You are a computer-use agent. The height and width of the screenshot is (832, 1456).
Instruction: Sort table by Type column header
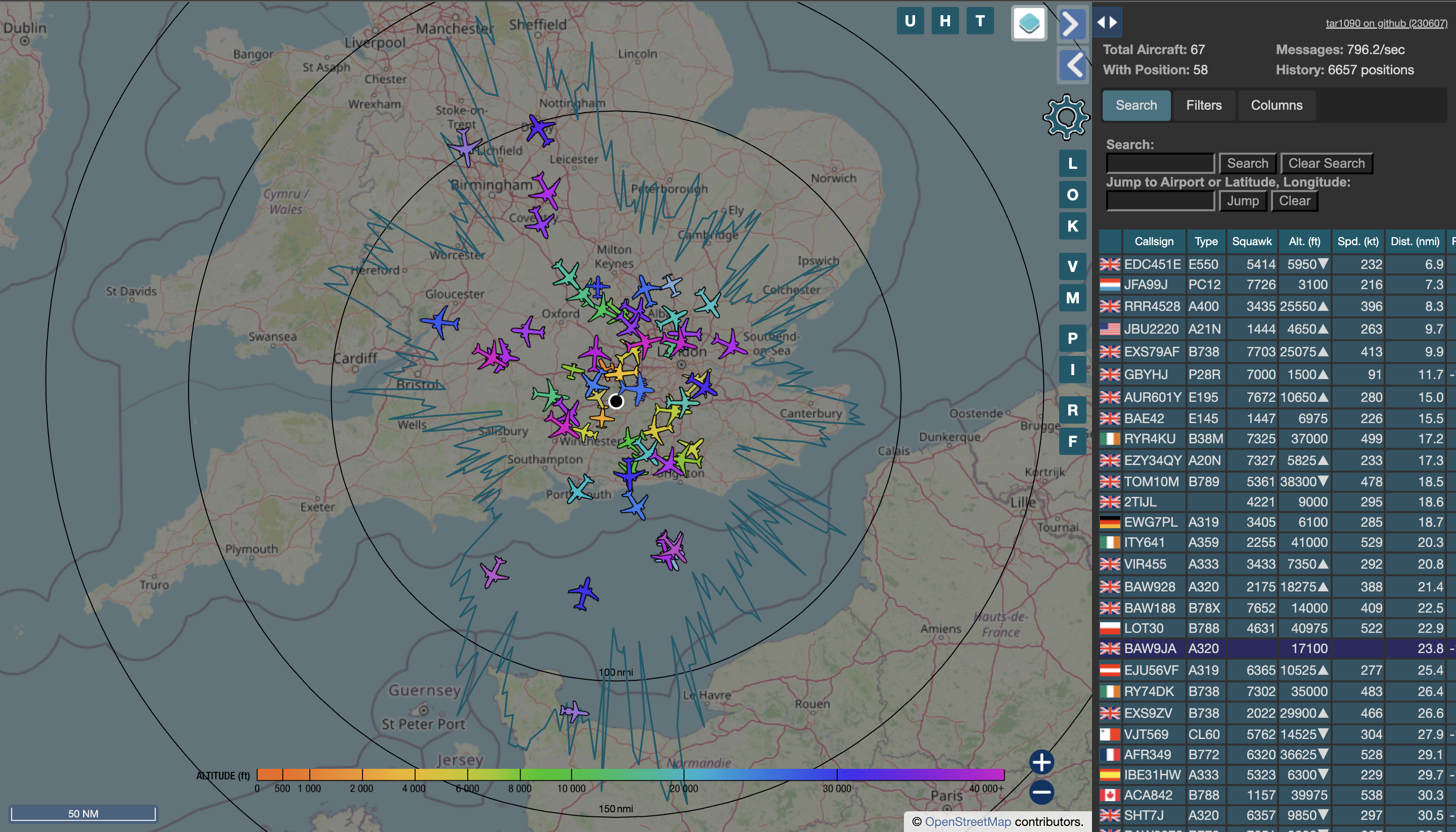(x=1206, y=241)
